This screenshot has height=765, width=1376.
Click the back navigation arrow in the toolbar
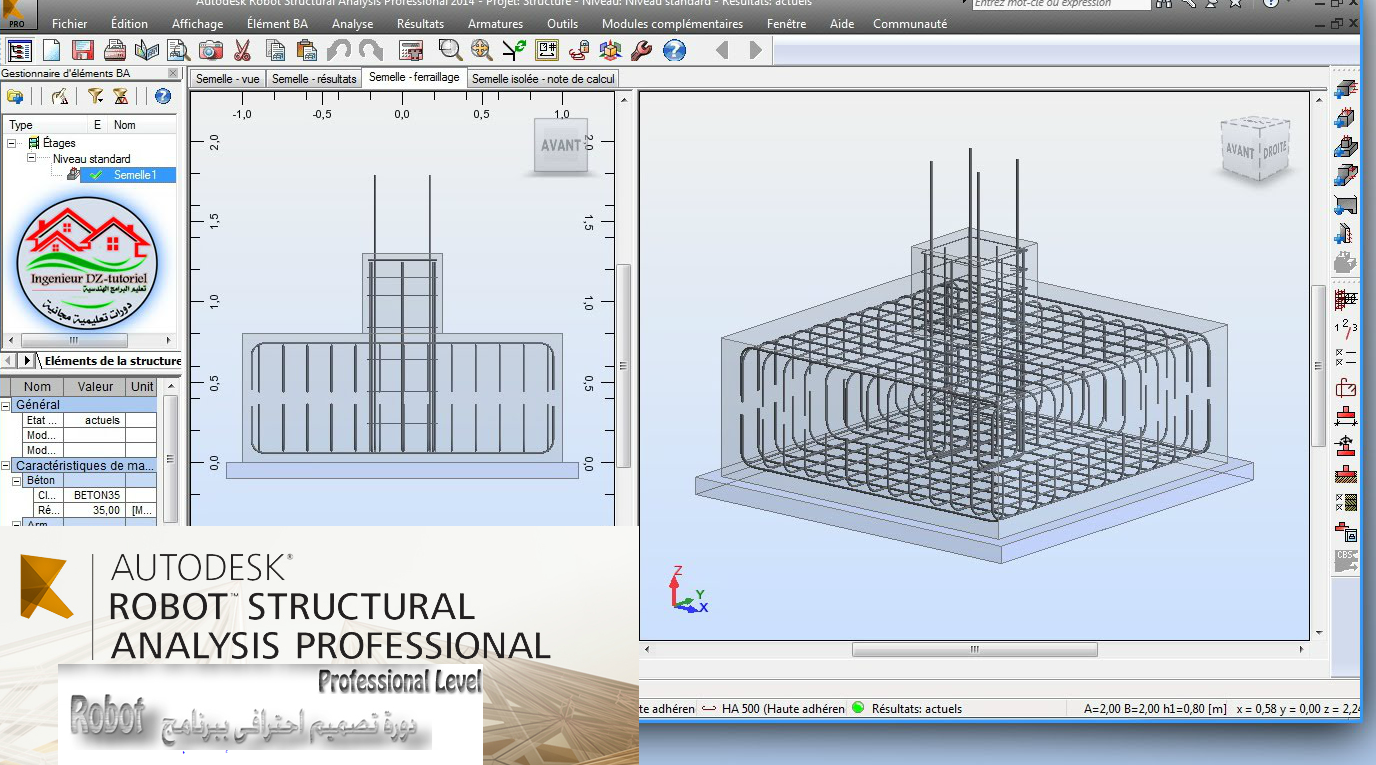click(x=722, y=50)
